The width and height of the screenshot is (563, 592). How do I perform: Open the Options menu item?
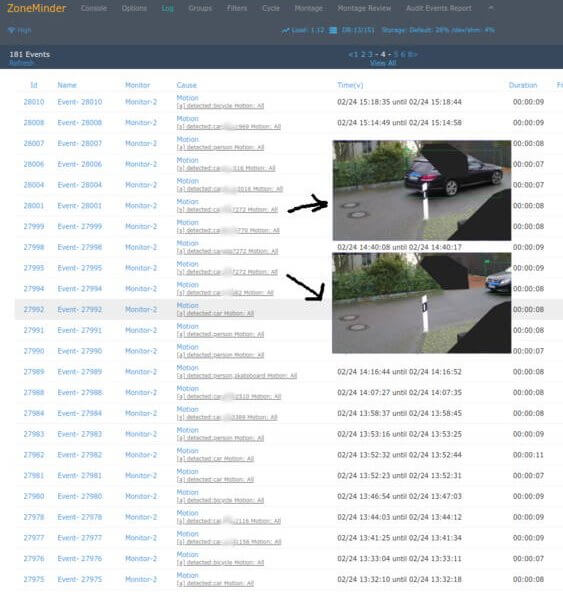point(134,8)
